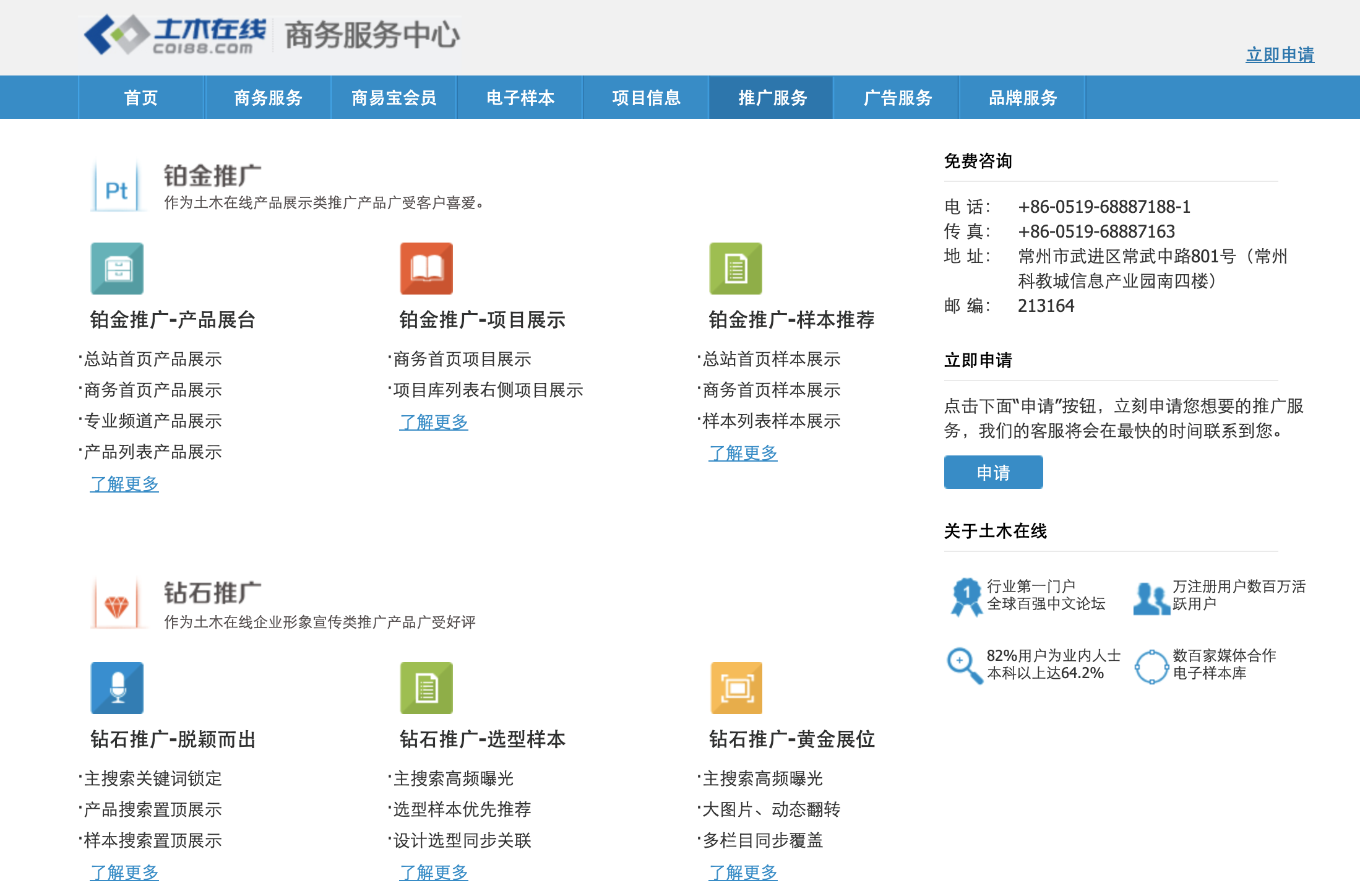The height and width of the screenshot is (896, 1360).
Task: Click the 商务首页样本展示 list item
Action: (769, 390)
